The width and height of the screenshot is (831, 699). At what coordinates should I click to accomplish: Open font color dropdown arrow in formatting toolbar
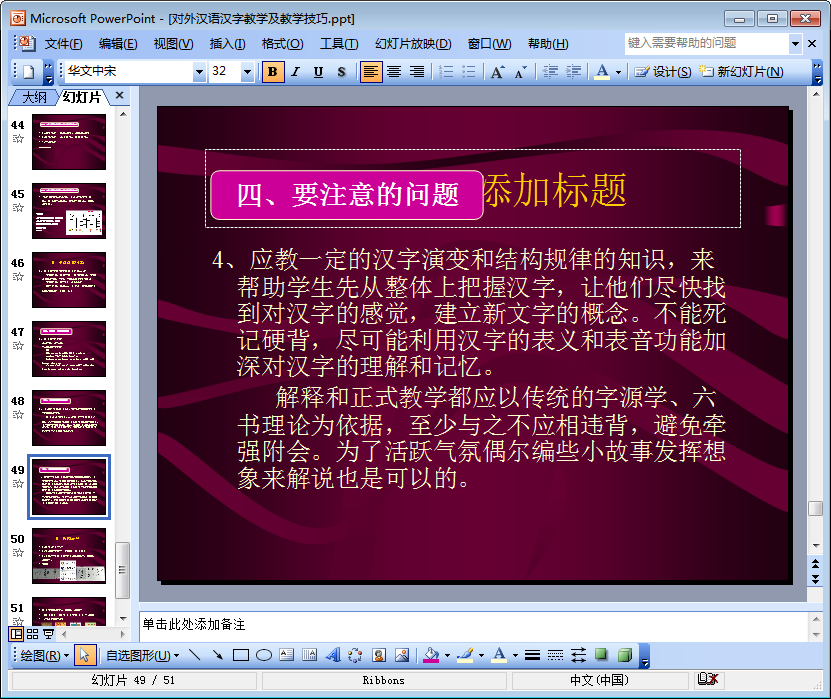coord(618,72)
